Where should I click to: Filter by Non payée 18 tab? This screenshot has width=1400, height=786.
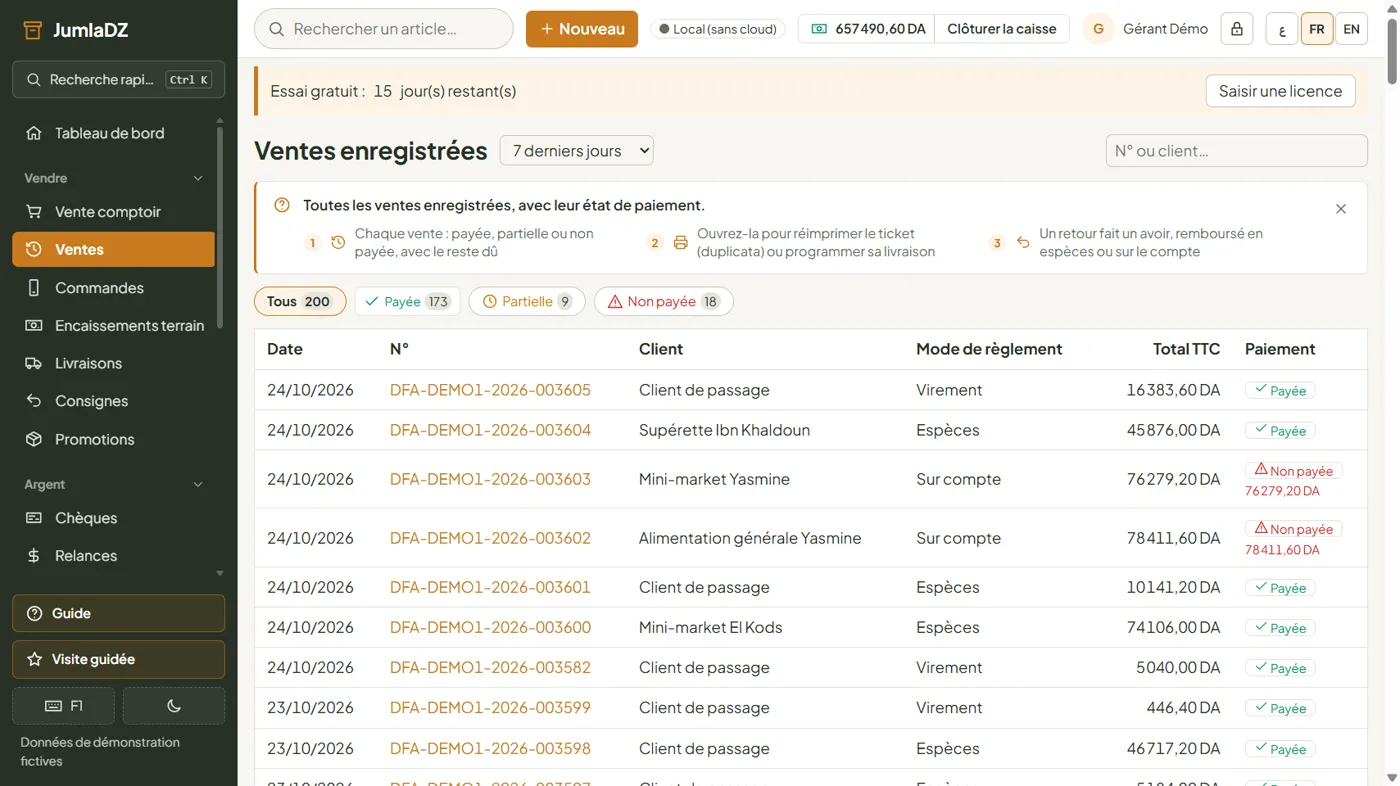[x=664, y=301]
